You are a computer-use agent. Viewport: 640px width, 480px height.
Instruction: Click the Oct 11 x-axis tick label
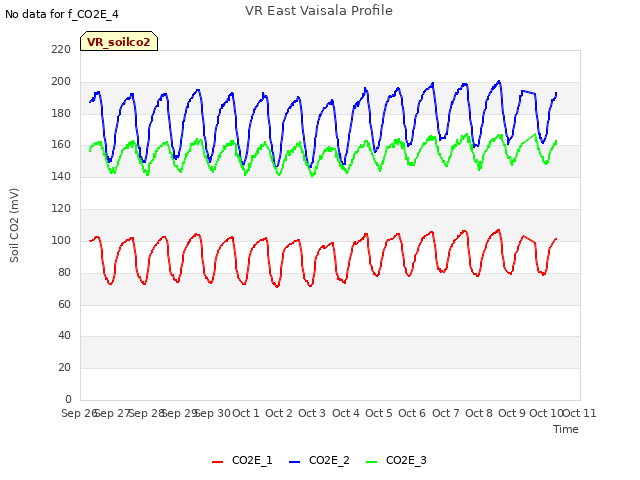tap(579, 413)
